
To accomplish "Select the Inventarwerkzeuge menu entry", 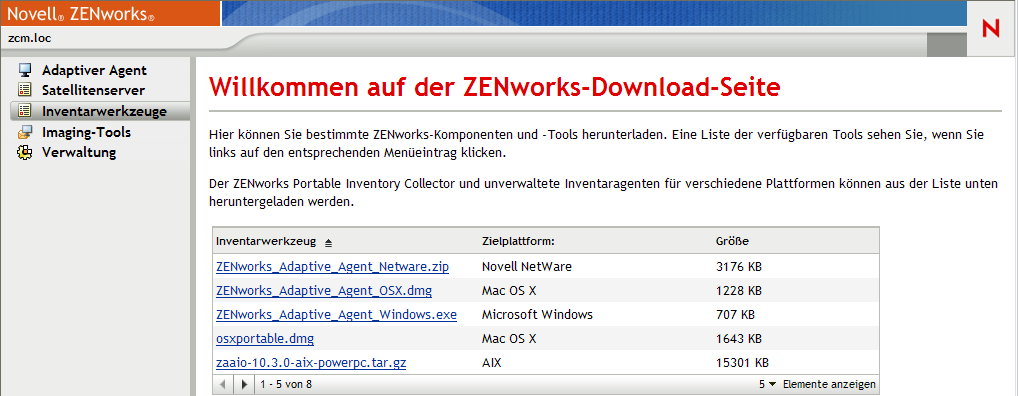I will coord(104,111).
